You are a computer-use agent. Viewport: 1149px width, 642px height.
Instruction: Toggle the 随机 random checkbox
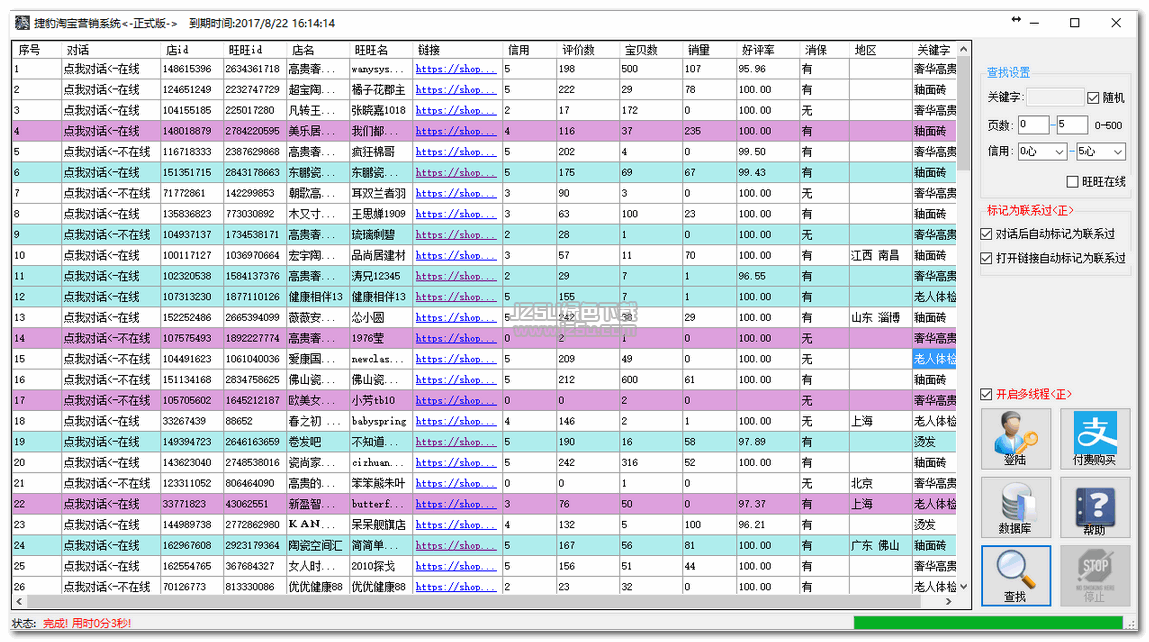pyautogui.click(x=1093, y=97)
